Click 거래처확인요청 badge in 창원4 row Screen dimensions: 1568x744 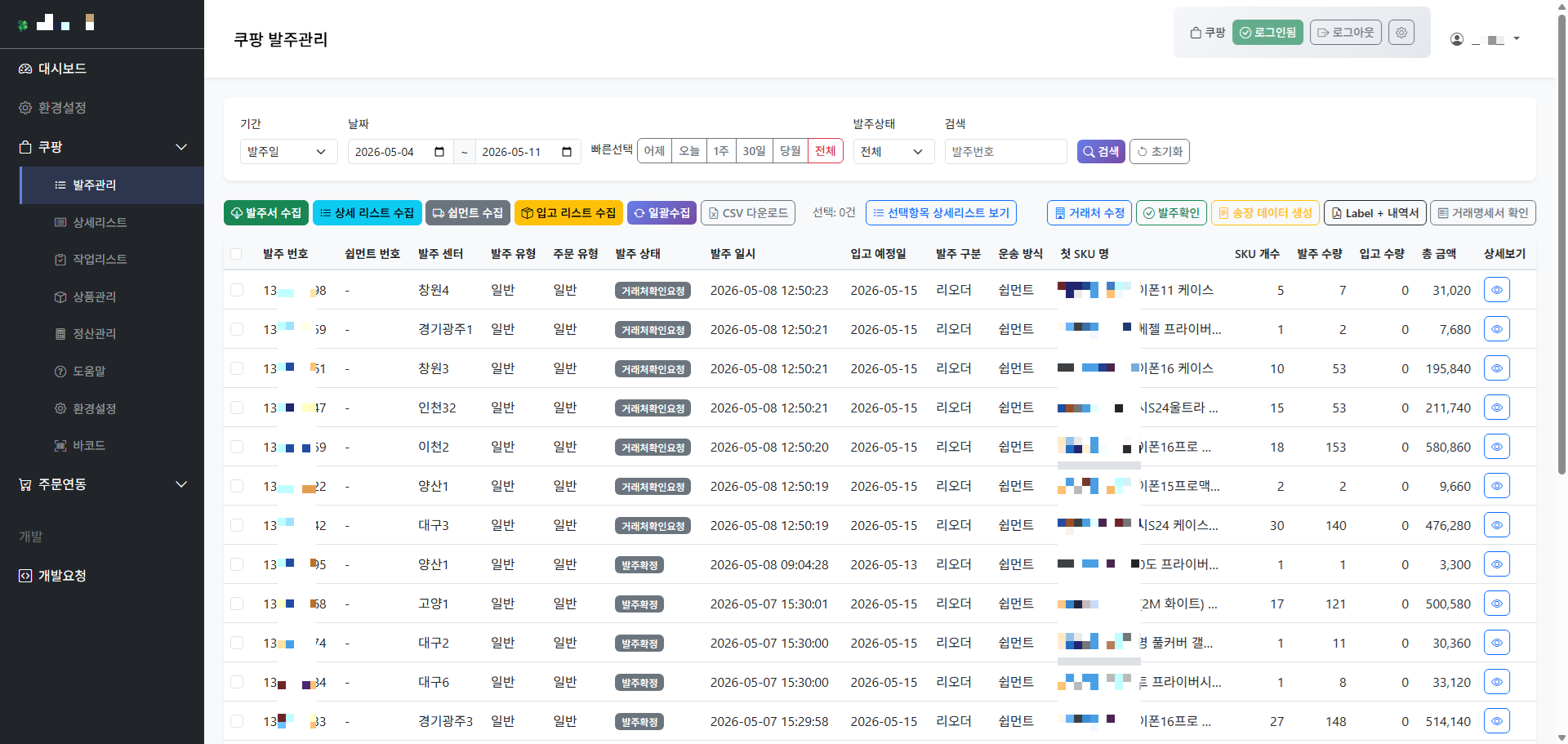653,291
